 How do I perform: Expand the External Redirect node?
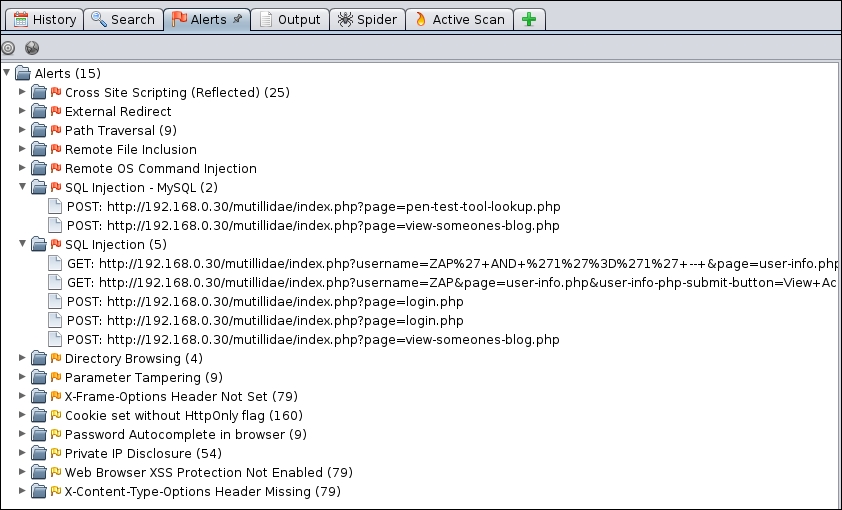coord(22,111)
